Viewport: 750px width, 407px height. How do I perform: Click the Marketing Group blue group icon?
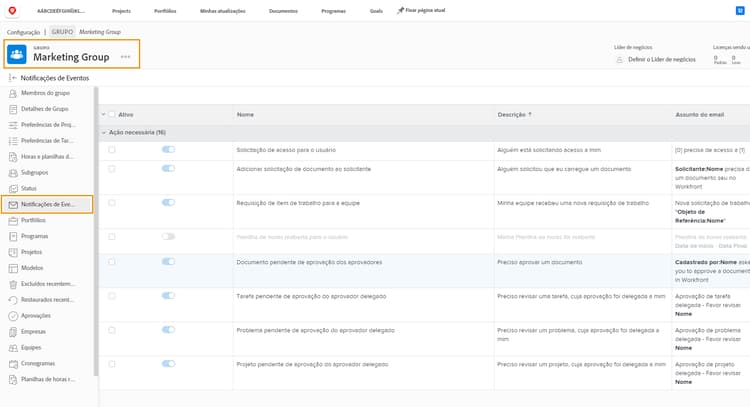[18, 54]
